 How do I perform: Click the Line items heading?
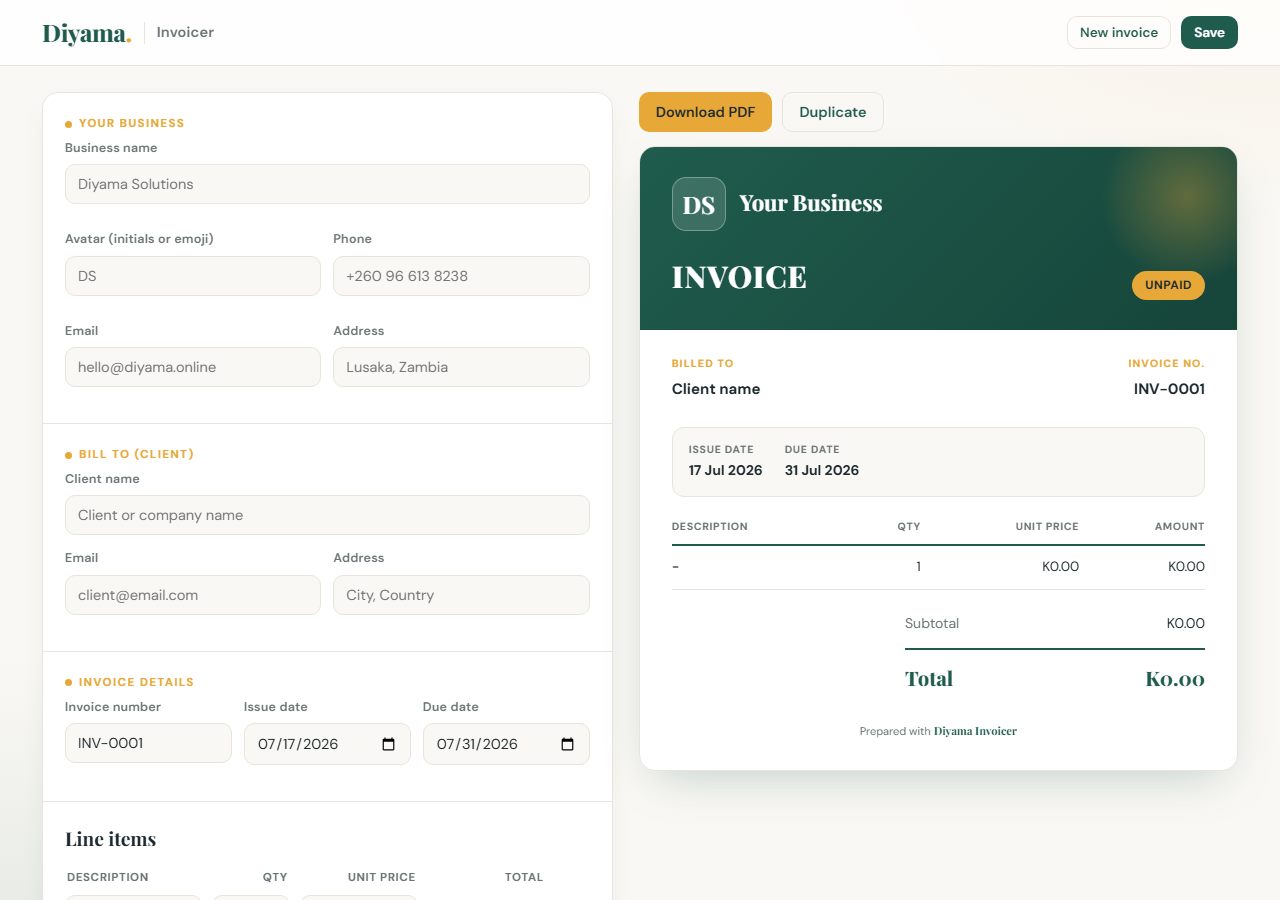(111, 839)
